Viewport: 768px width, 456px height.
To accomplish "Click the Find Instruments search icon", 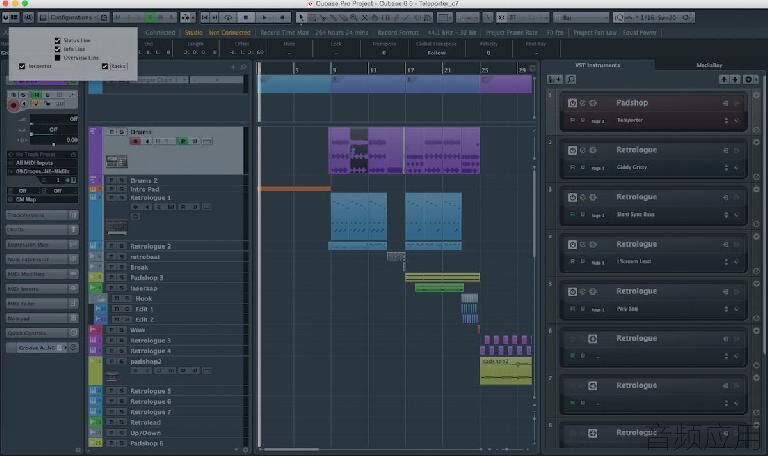I will (x=571, y=79).
